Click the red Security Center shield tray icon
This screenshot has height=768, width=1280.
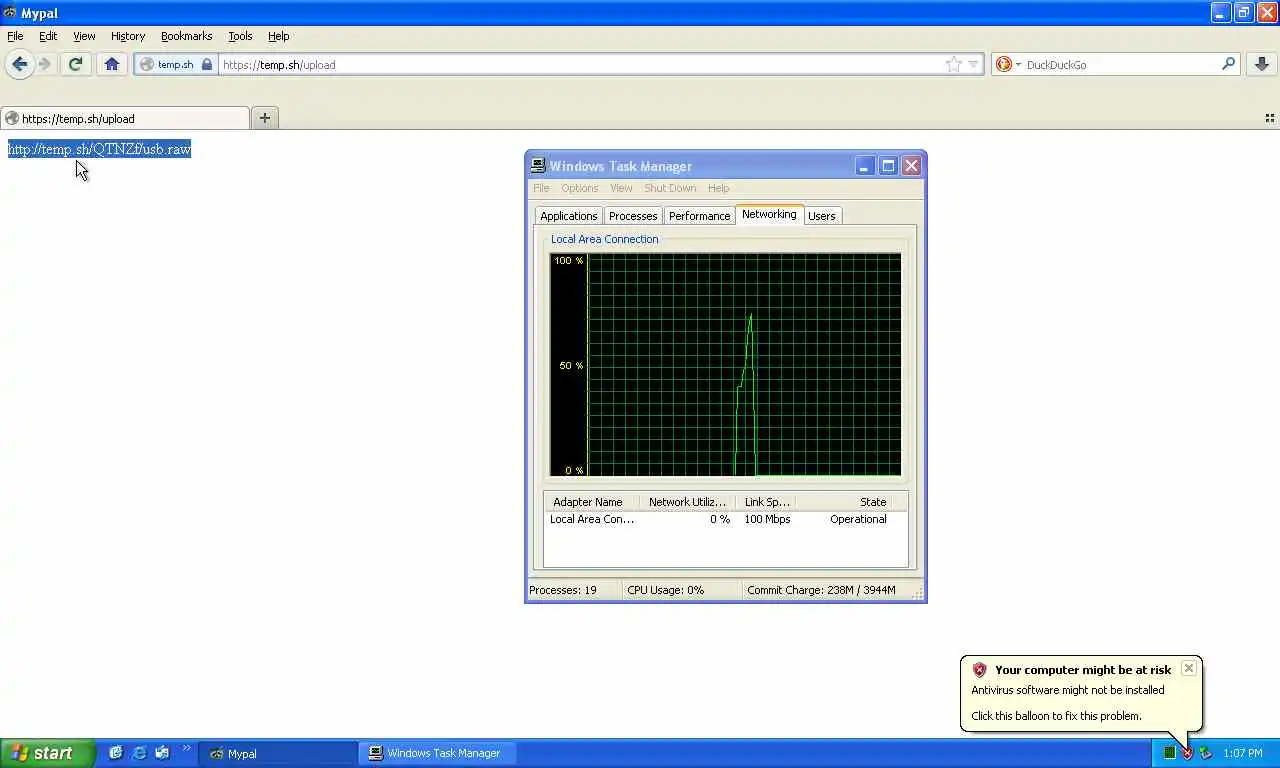pyautogui.click(x=1187, y=753)
